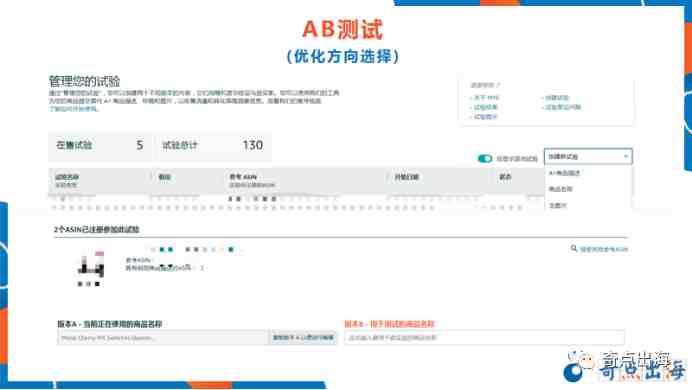Focus the Version B test product name field
Viewport: 692px width, 390px height.
(x=484, y=338)
